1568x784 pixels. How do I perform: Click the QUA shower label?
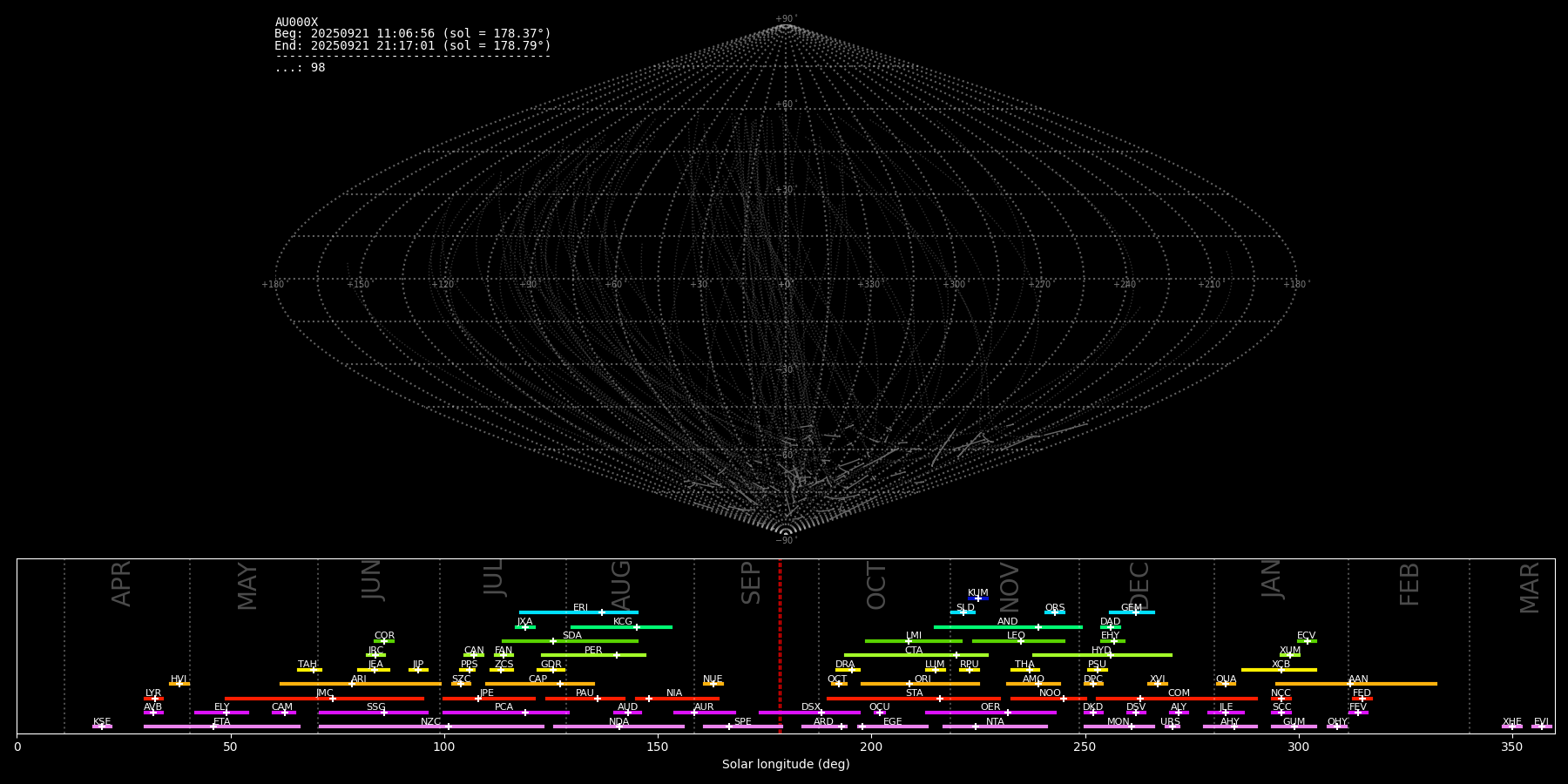pos(1226,679)
